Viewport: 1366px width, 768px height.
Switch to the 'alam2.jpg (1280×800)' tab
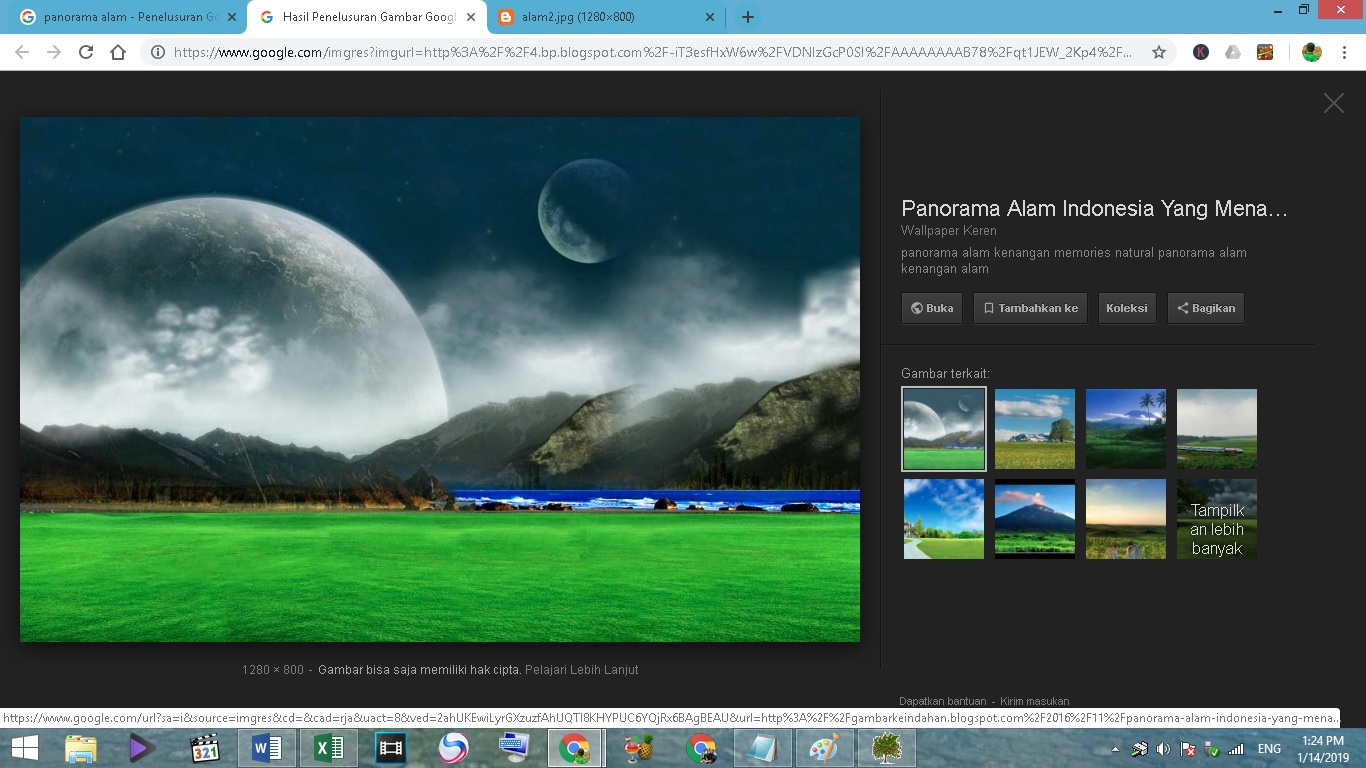606,17
